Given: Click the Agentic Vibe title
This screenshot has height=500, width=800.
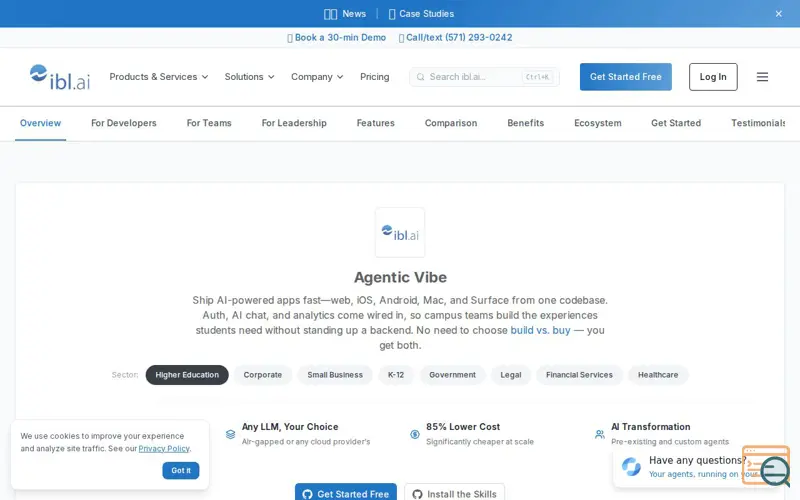Looking at the screenshot, I should tap(400, 278).
